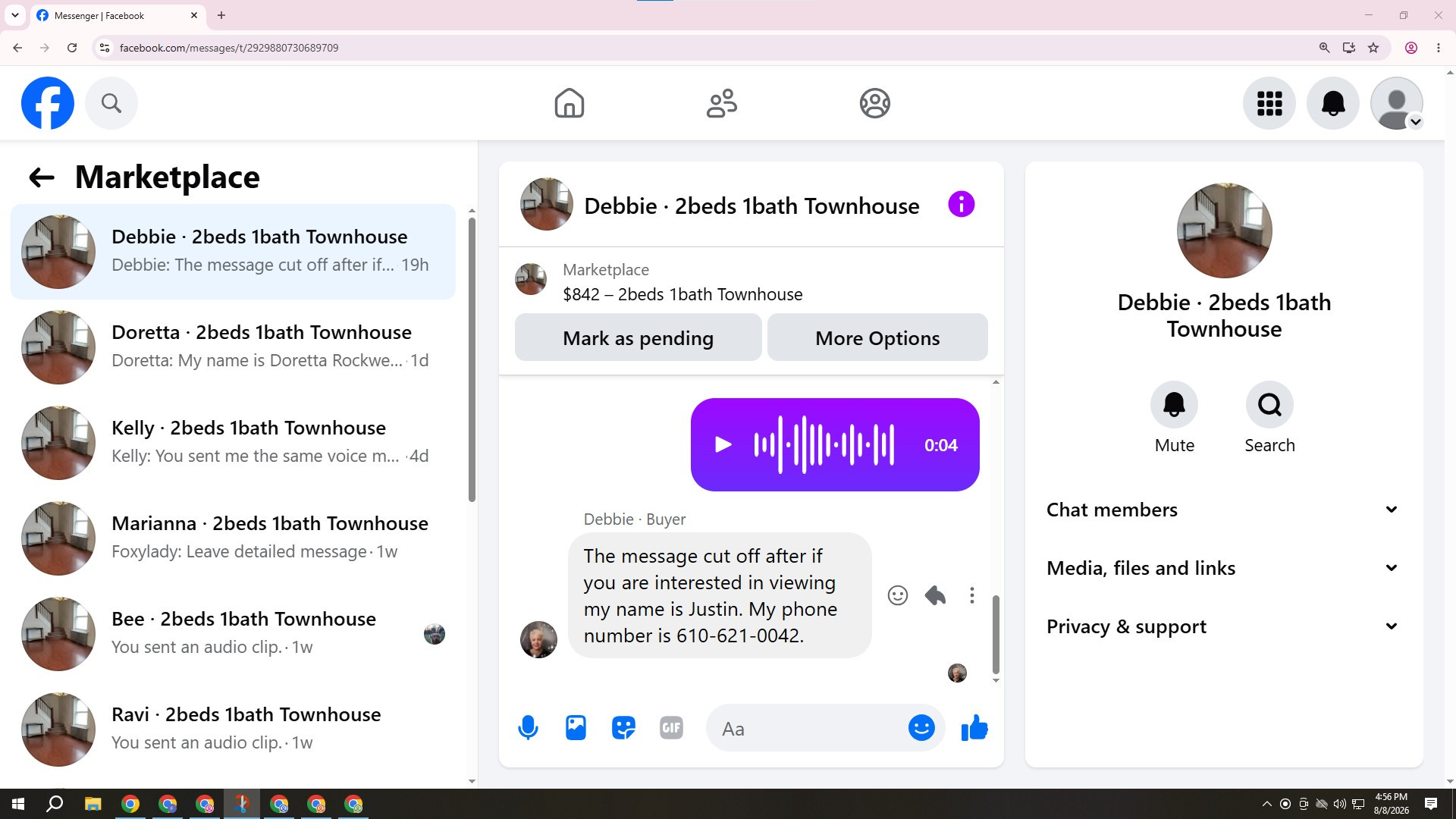Open Marianna's Townhouse conversation
Screen dimensions: 1456x819
tap(234, 538)
